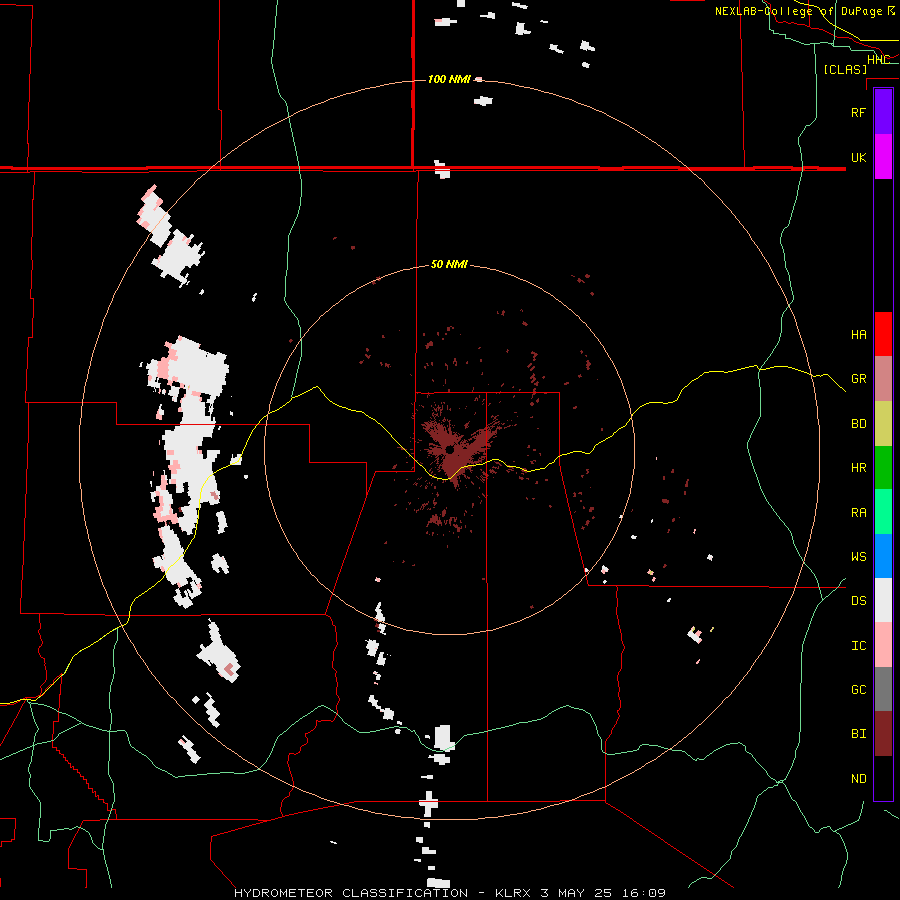Click the GC legend label

click(x=858, y=690)
